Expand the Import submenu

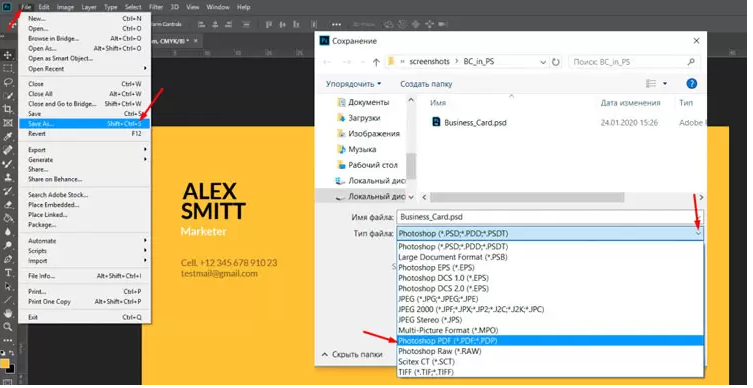tap(85, 261)
